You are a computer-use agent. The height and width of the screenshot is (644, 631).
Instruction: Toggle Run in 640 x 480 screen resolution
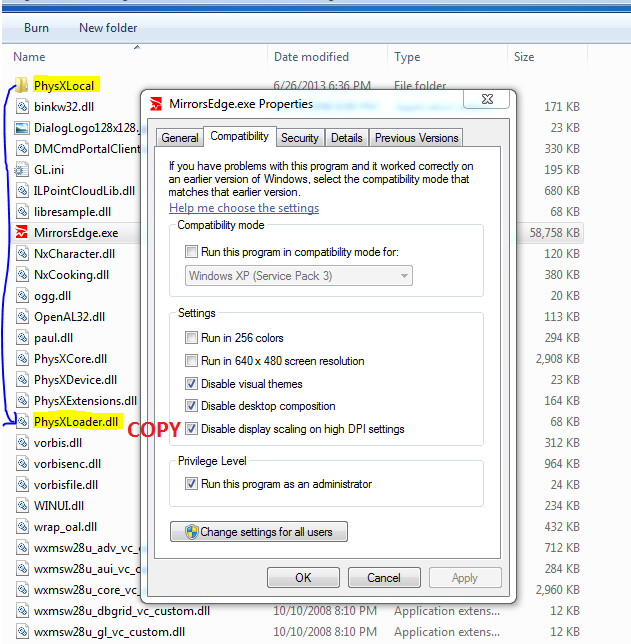[x=191, y=361]
